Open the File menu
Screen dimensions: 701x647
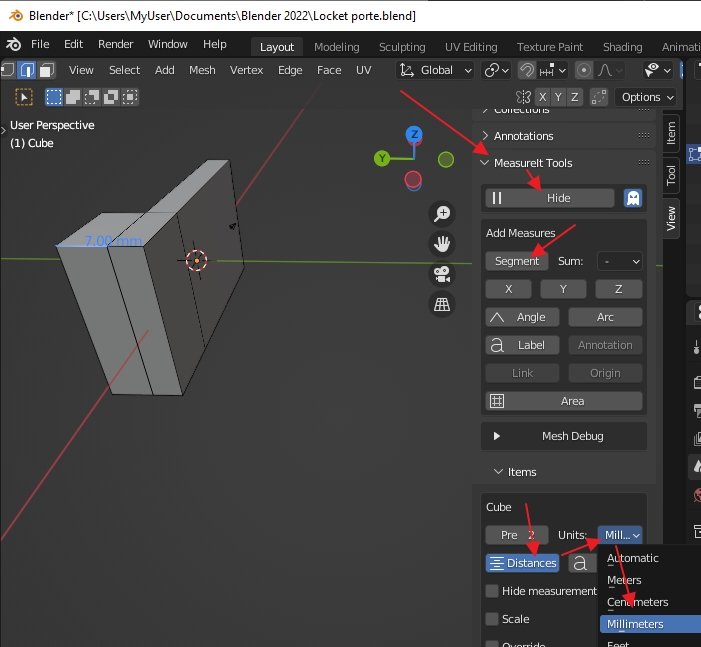click(40, 44)
